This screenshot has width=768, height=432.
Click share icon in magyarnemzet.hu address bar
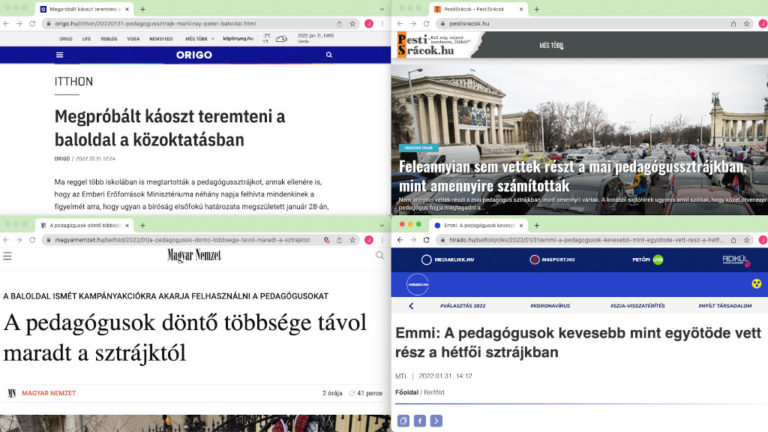point(339,240)
